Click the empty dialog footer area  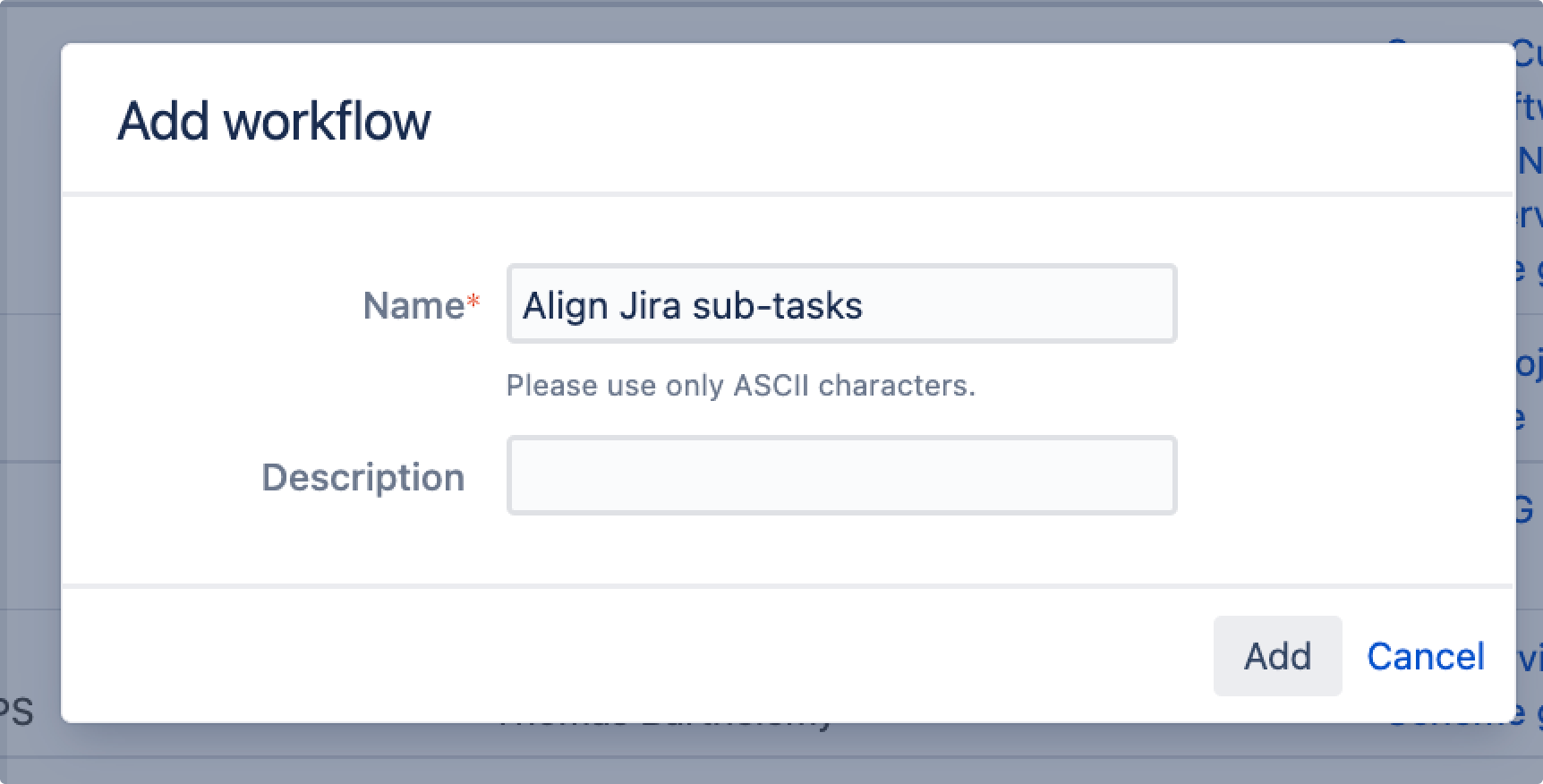tap(627, 655)
